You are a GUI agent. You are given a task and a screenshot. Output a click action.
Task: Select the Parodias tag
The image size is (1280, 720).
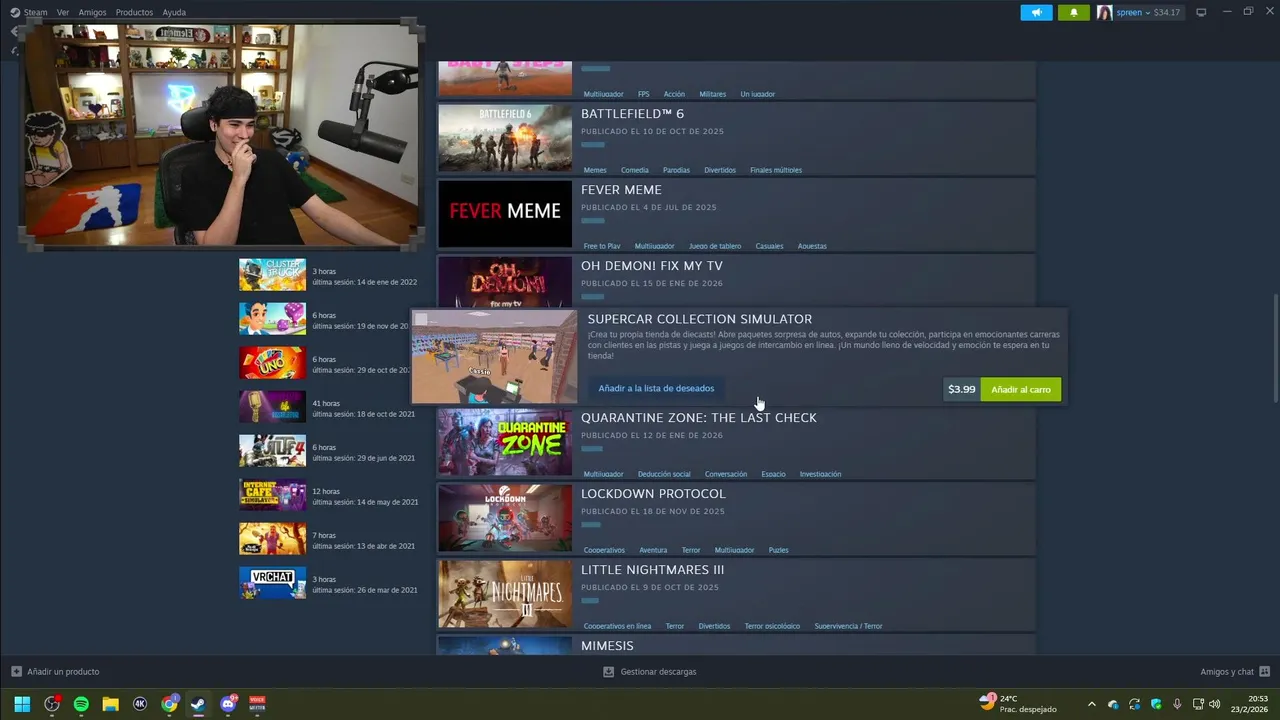click(x=676, y=170)
